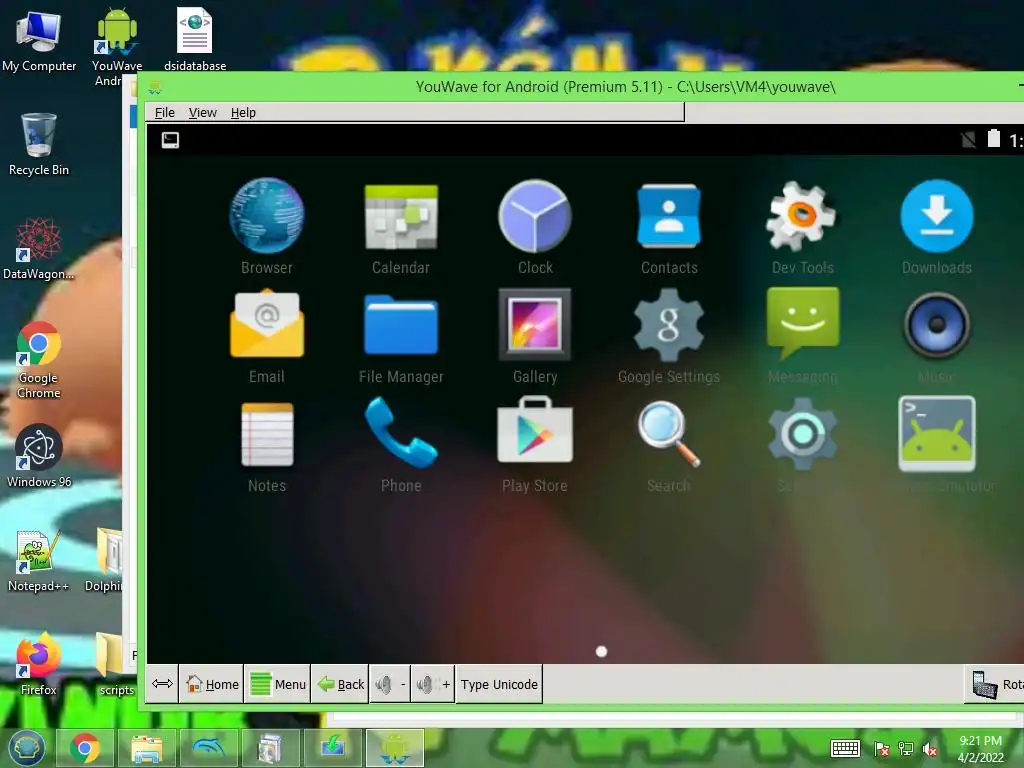Open File Explorer from the taskbar

147,748
